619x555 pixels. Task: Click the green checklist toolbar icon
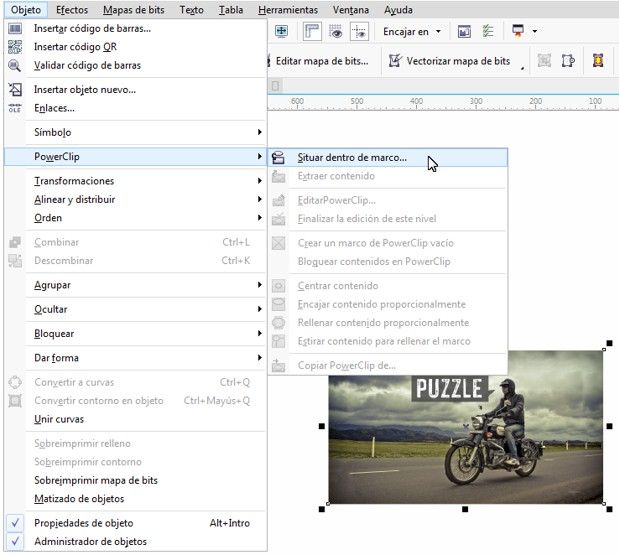click(488, 31)
